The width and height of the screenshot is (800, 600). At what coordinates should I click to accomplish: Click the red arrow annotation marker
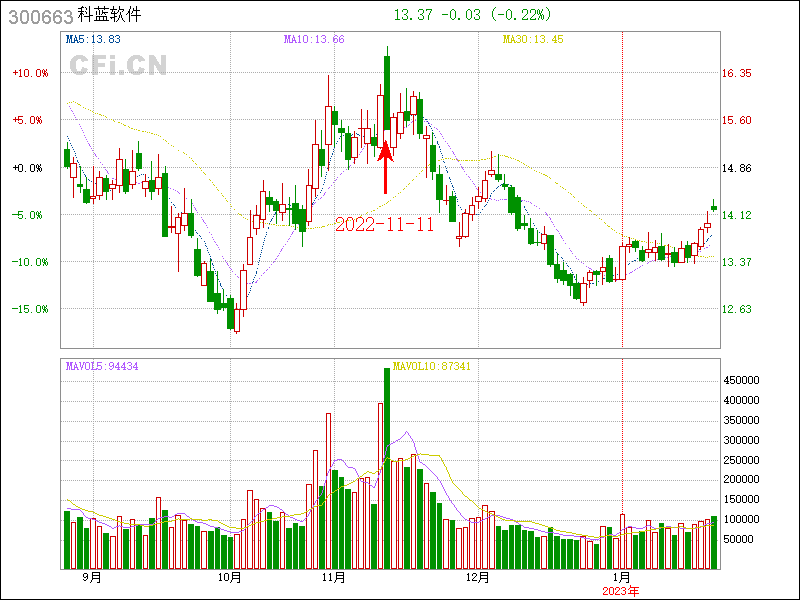pyautogui.click(x=386, y=166)
